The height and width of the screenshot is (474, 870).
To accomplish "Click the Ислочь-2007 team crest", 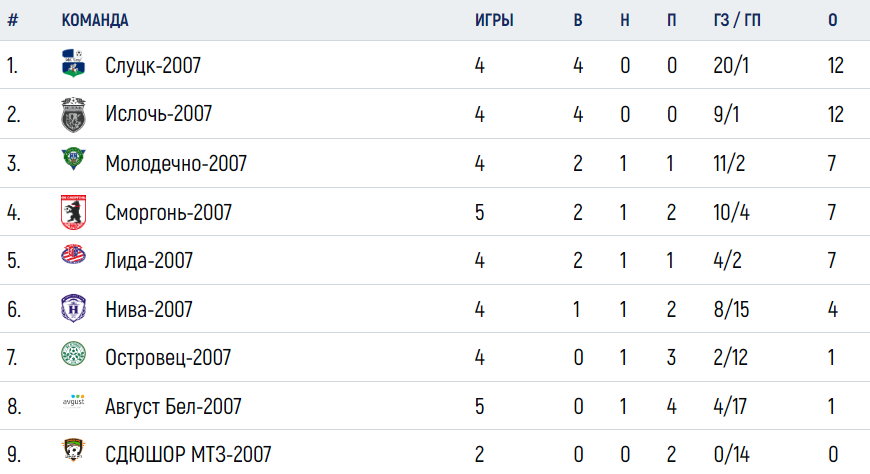I will point(73,114).
